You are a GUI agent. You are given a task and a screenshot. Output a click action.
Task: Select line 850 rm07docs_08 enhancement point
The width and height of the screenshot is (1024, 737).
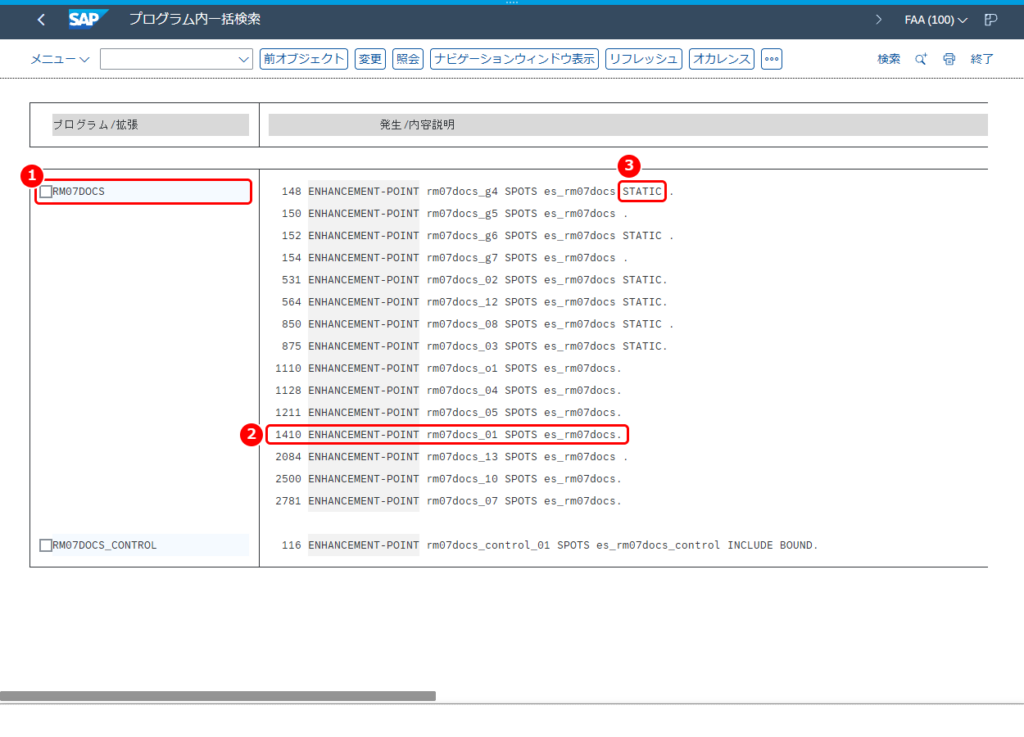click(477, 324)
